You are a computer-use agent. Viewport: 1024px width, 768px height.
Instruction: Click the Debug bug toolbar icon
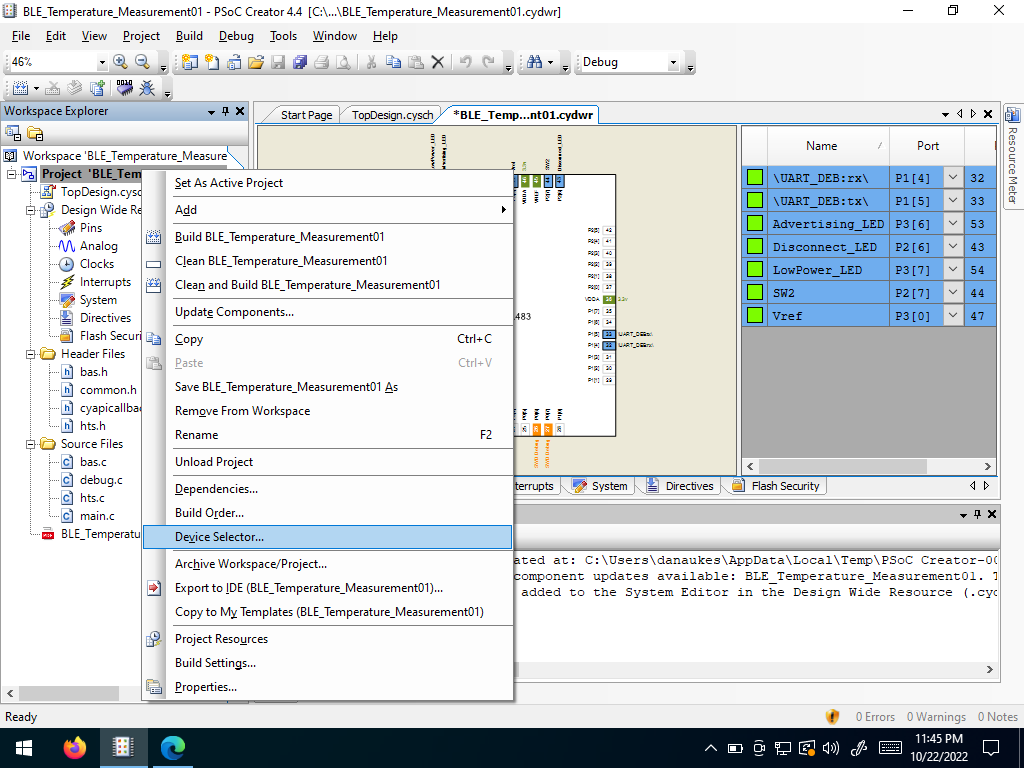[147, 88]
